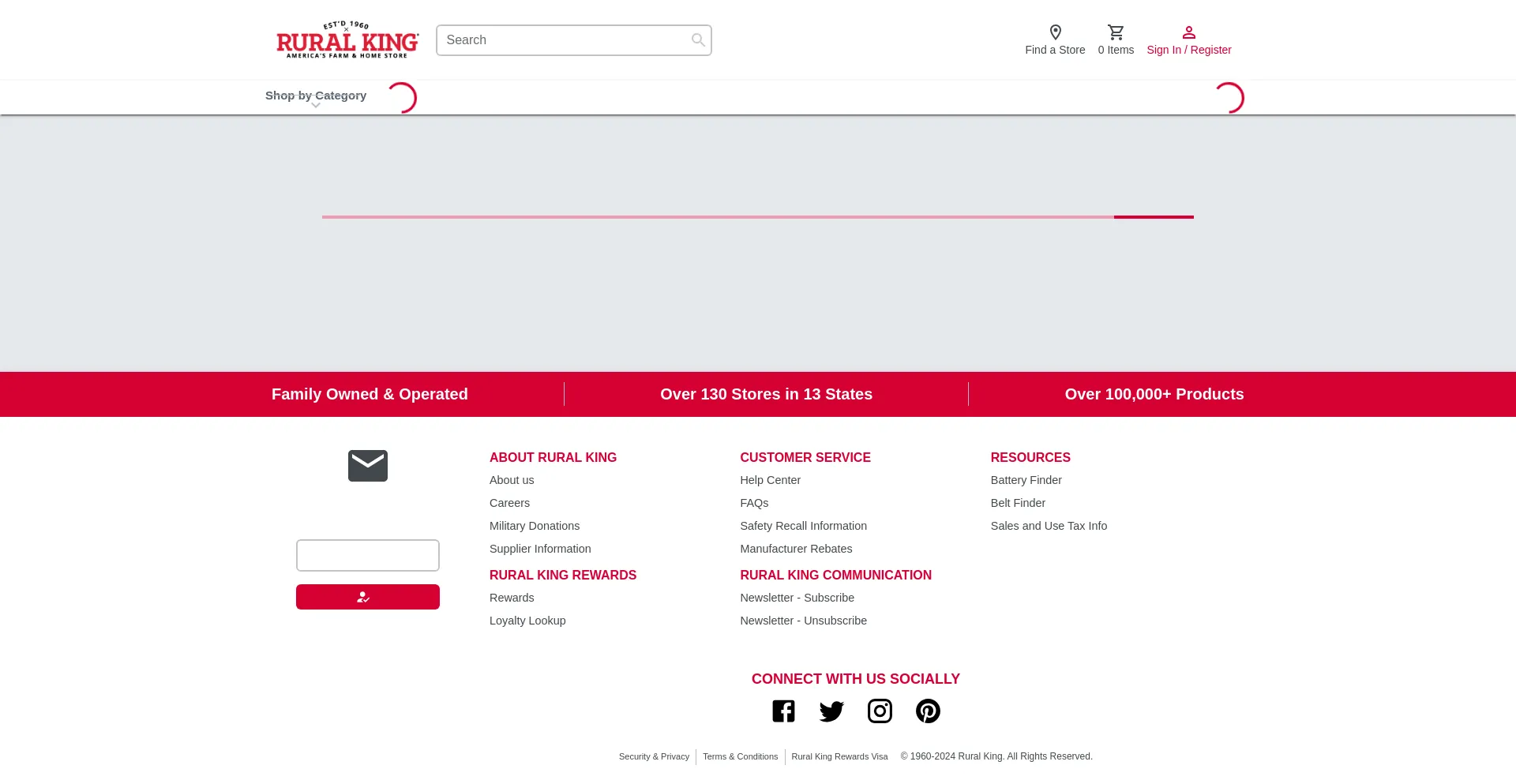Open Terms & Conditions page
The width and height of the screenshot is (1516, 784).
click(x=740, y=756)
